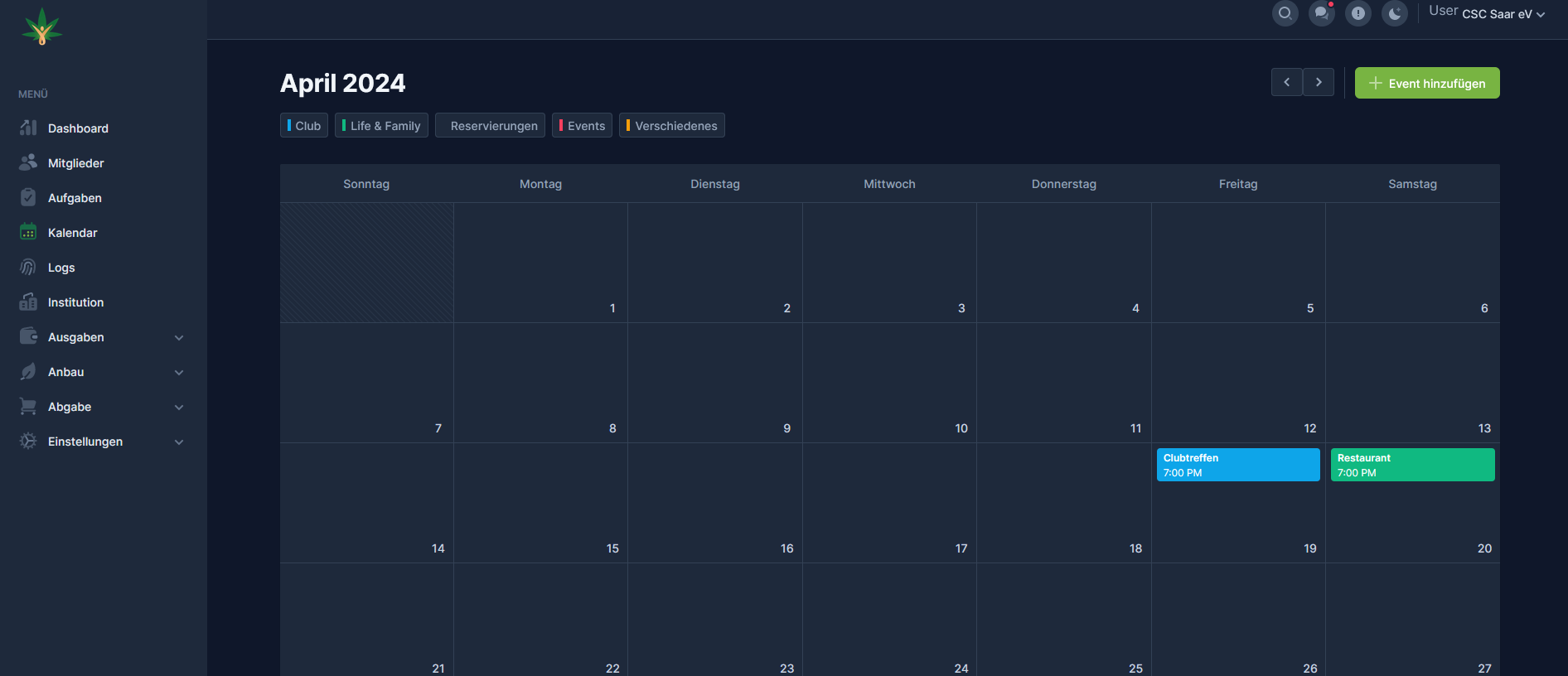Image resolution: width=1568 pixels, height=676 pixels.
Task: Click the Mitglieder people icon
Action: tap(28, 162)
